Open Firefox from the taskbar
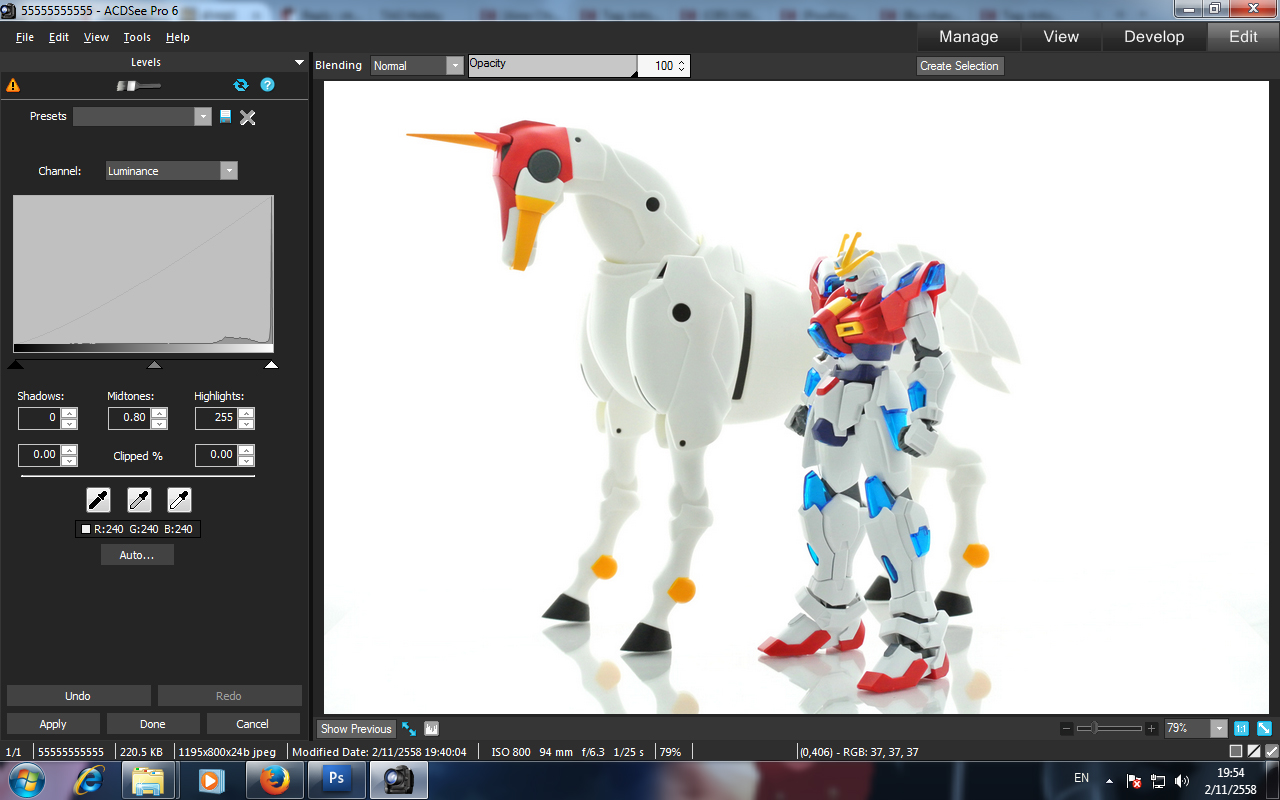Viewport: 1280px width, 800px height. [x=273, y=779]
